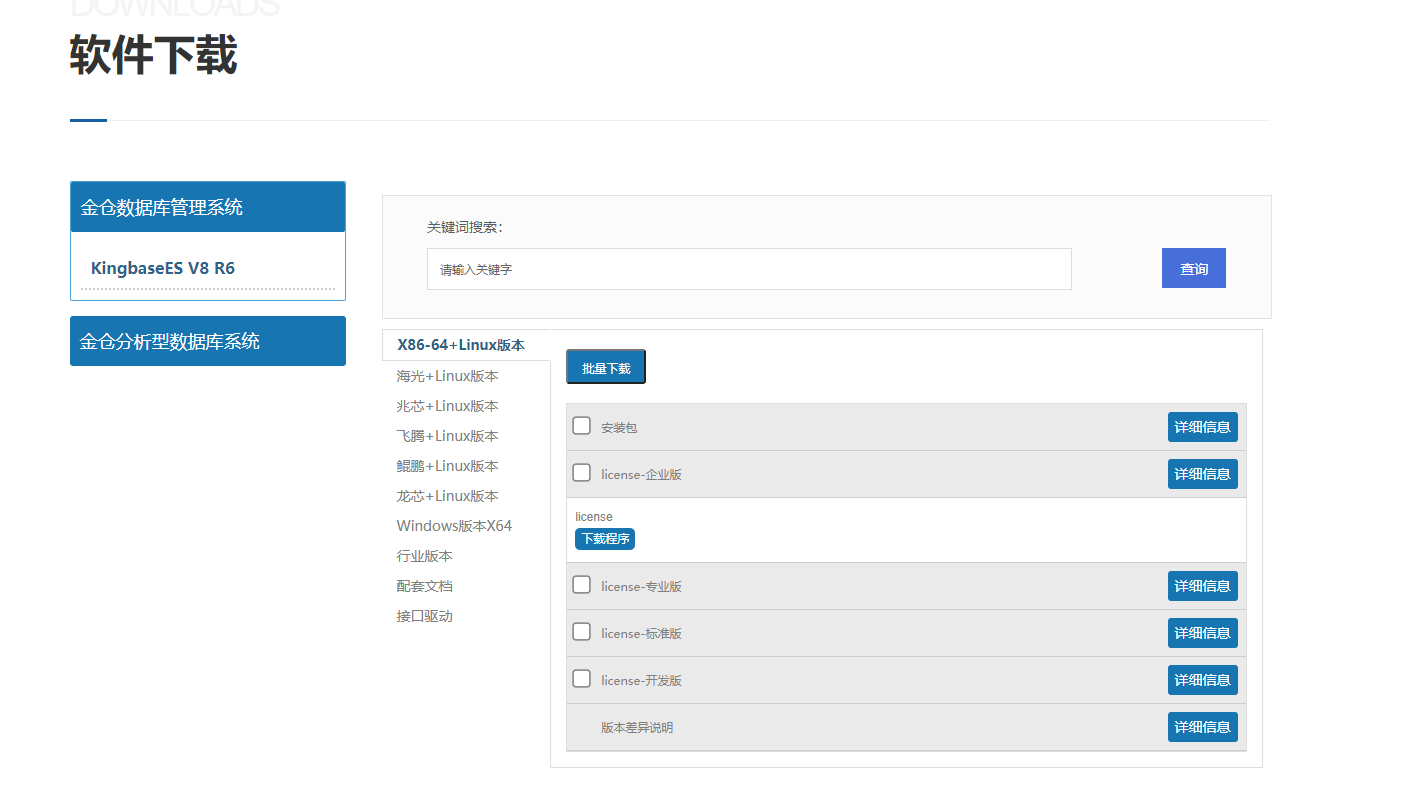Open 详细信息 for license-开发版 row
This screenshot has height=803, width=1407.
tap(1202, 680)
